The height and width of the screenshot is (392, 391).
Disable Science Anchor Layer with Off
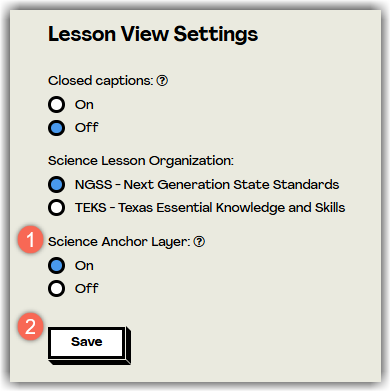pos(56,289)
